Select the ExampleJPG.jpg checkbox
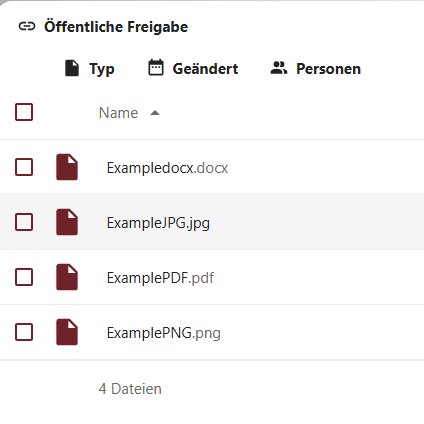Screen dimensions: 424x424 [24, 222]
